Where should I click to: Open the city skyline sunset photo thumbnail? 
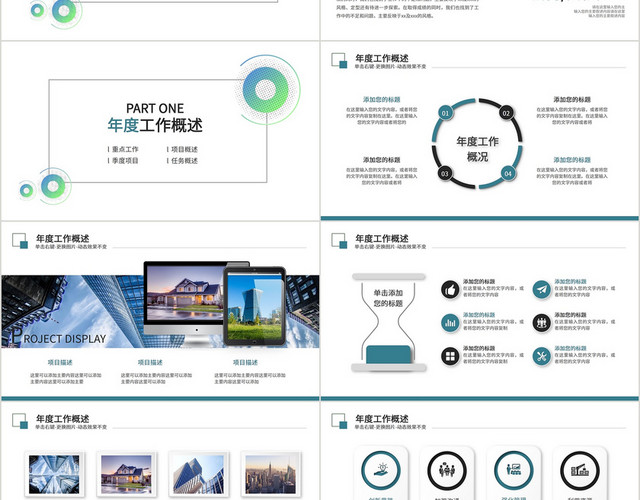(271, 474)
